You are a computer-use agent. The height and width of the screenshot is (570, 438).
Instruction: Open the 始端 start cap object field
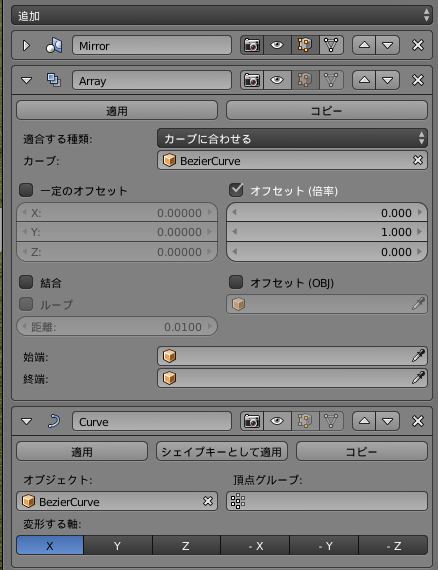(x=292, y=356)
